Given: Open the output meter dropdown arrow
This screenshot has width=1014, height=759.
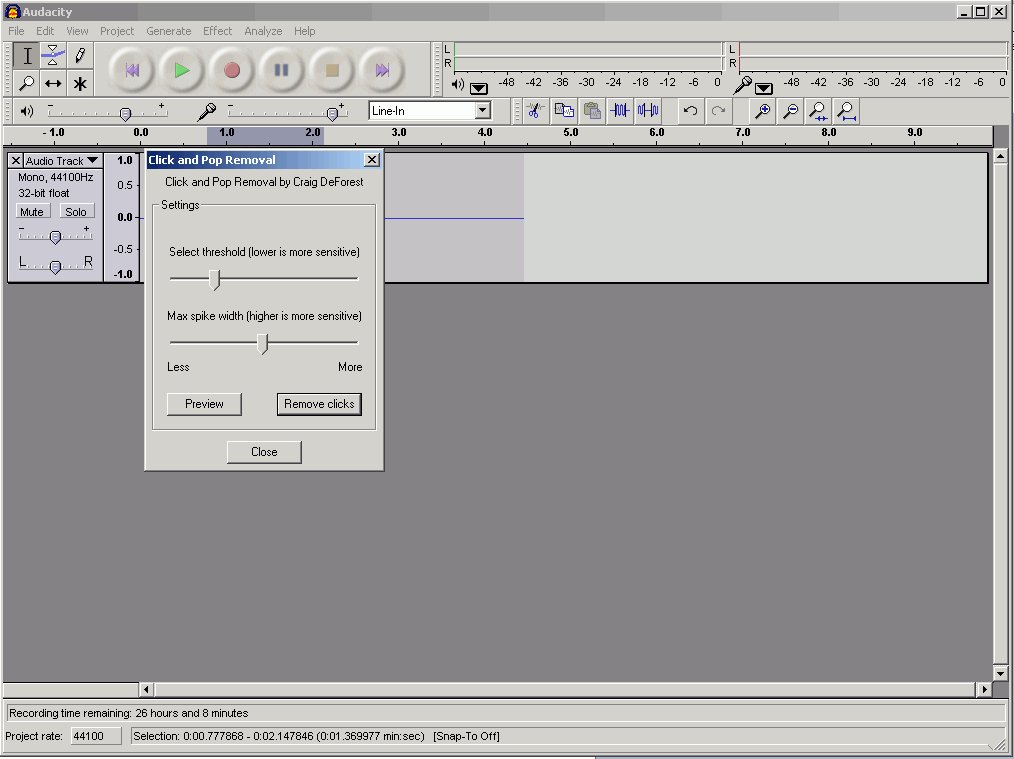Looking at the screenshot, I should coord(479,88).
